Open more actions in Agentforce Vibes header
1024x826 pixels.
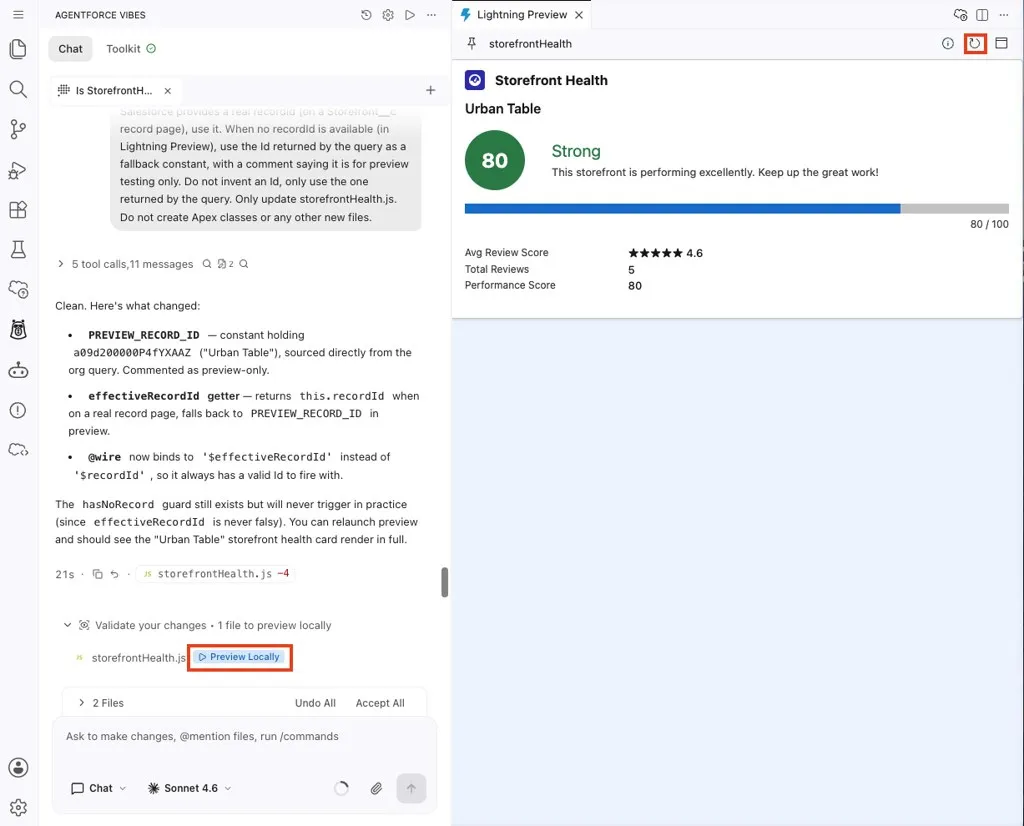tap(431, 14)
